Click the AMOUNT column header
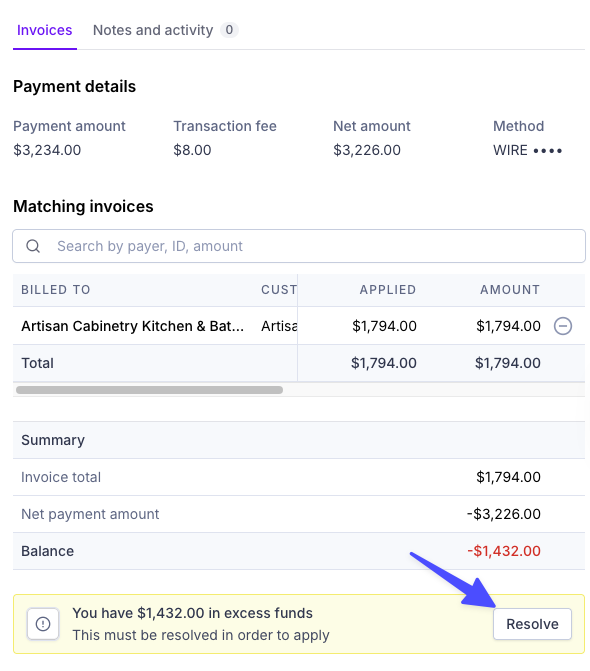The height and width of the screenshot is (671, 590). coord(510,290)
